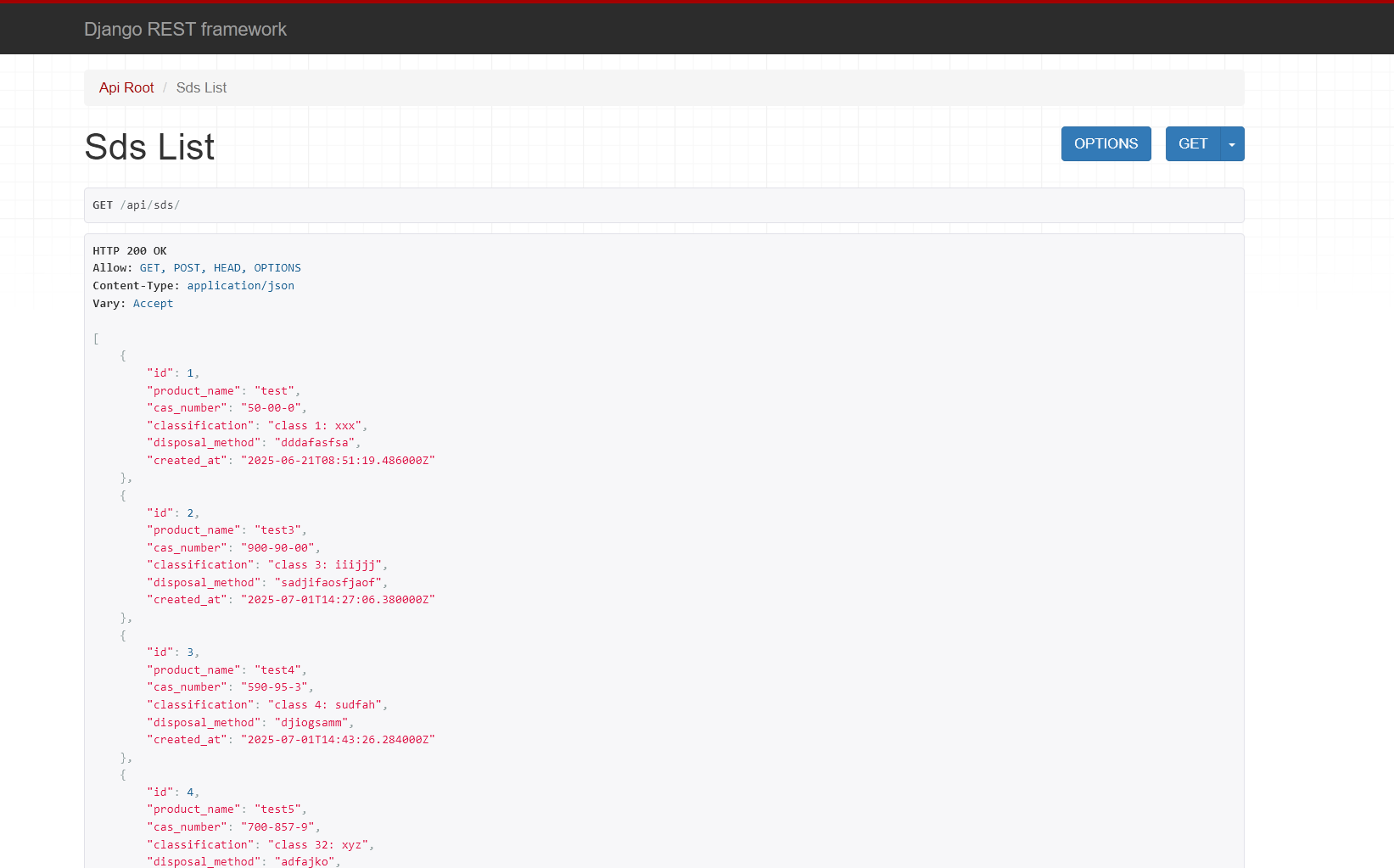Click cas_number "590-95-3" line
Viewport: 1394px width, 868px height.
[230, 687]
